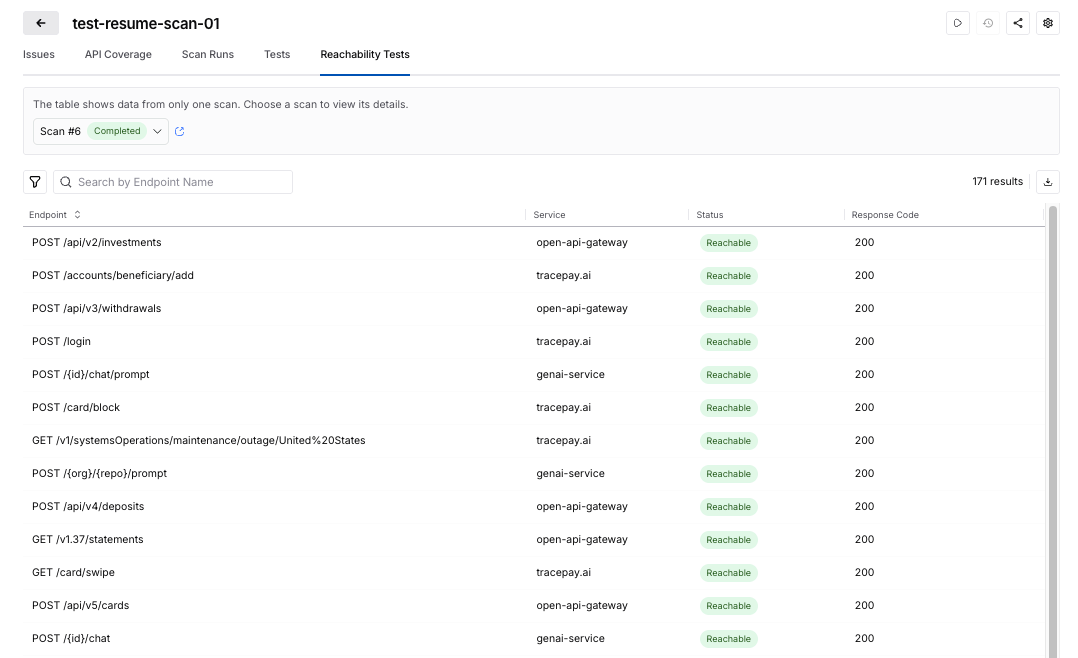Screen dimensions: 1078x658
Task: Select row POST /api/v5/cards
Action: pos(534,606)
